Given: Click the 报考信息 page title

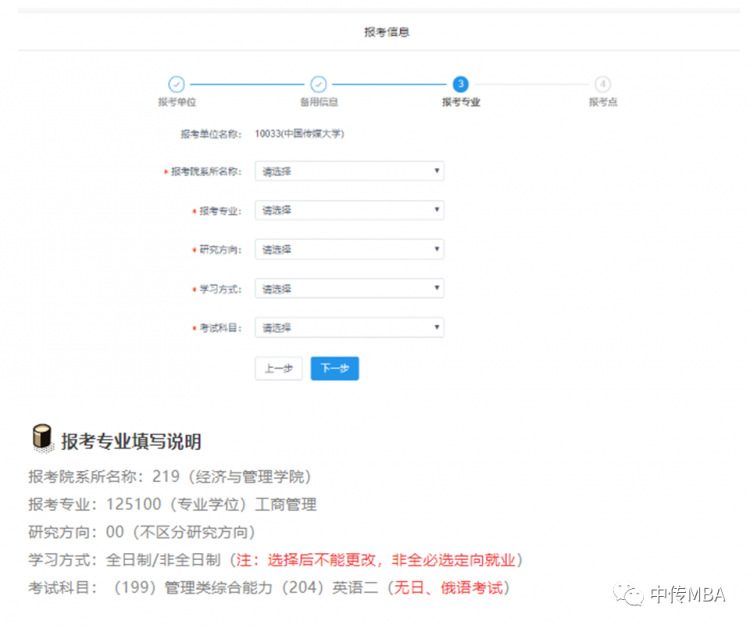Looking at the screenshot, I should tap(387, 32).
